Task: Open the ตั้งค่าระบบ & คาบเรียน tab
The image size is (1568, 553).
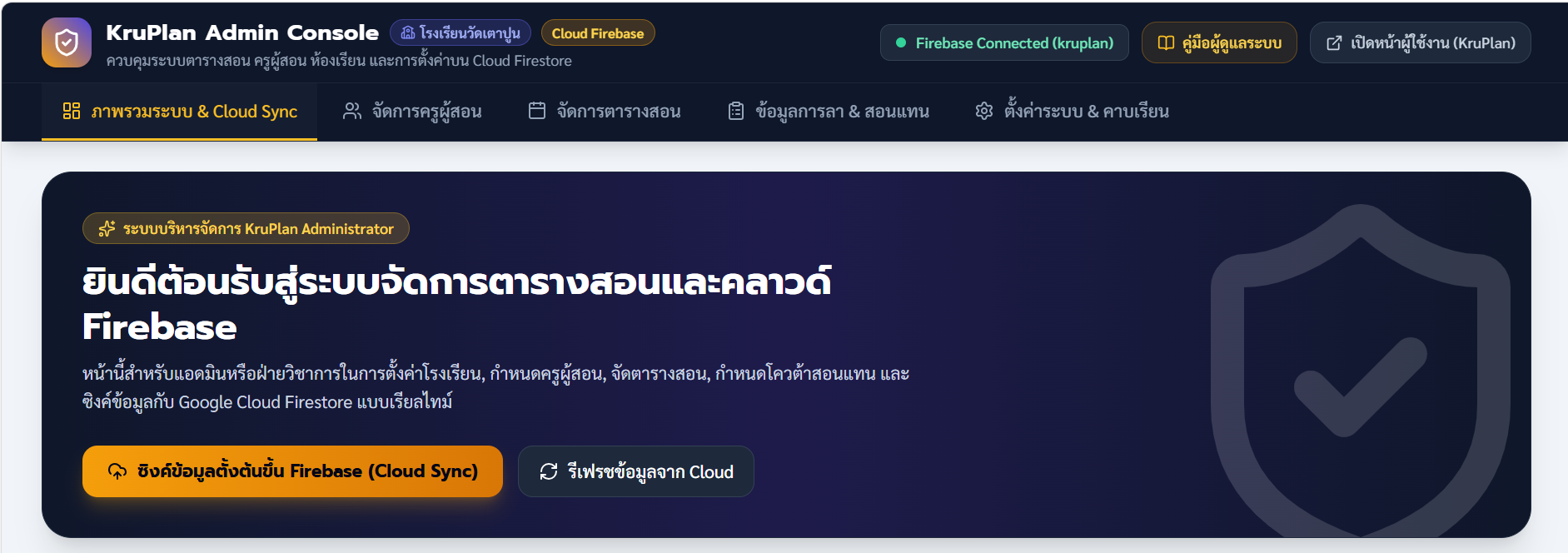Action: coord(1073,112)
